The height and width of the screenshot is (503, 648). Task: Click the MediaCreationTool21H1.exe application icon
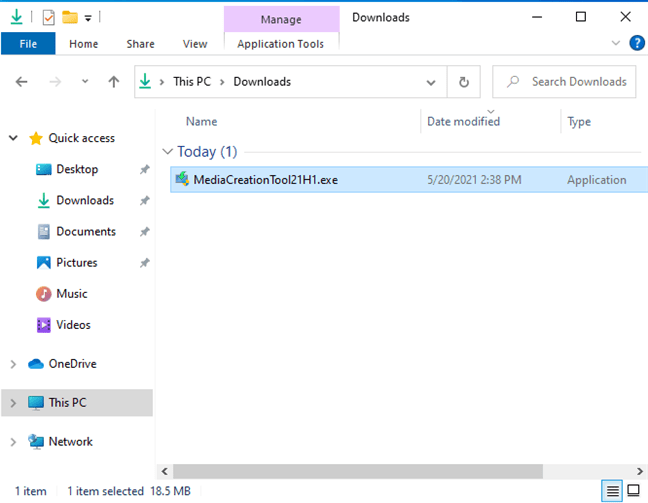click(182, 179)
